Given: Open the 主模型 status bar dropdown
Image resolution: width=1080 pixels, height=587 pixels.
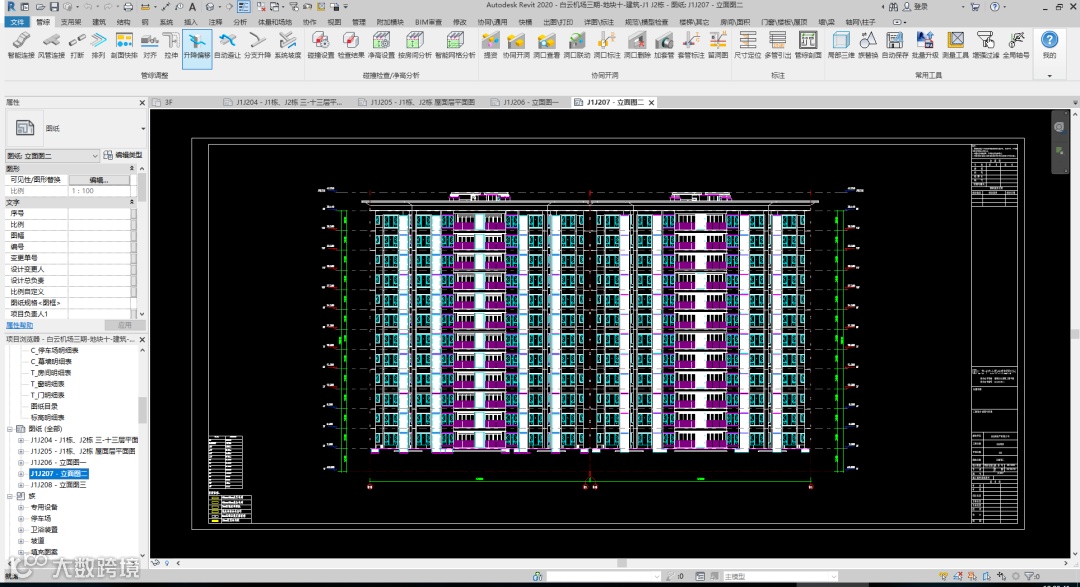Looking at the screenshot, I should (x=779, y=577).
